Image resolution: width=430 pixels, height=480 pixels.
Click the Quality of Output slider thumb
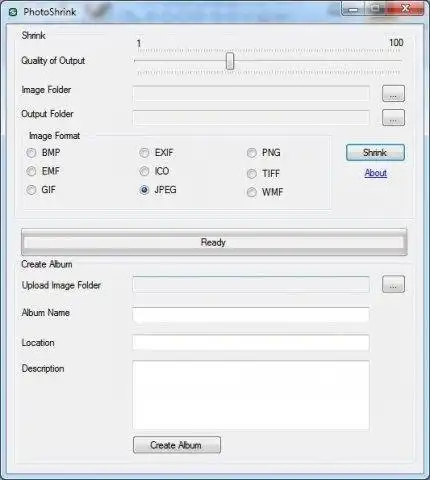click(230, 61)
